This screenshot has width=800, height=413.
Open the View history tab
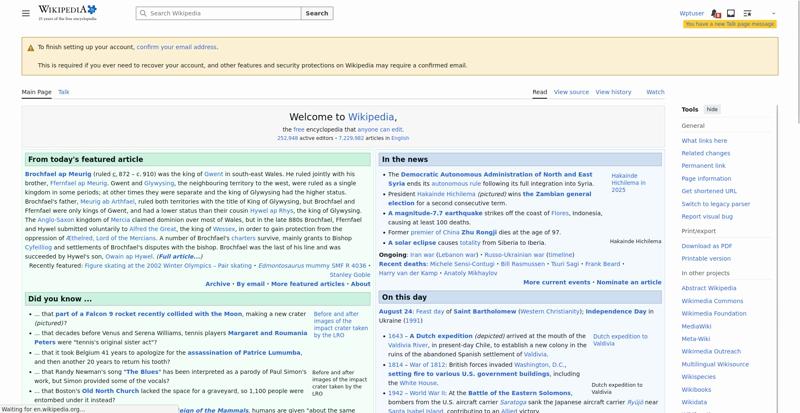613,92
